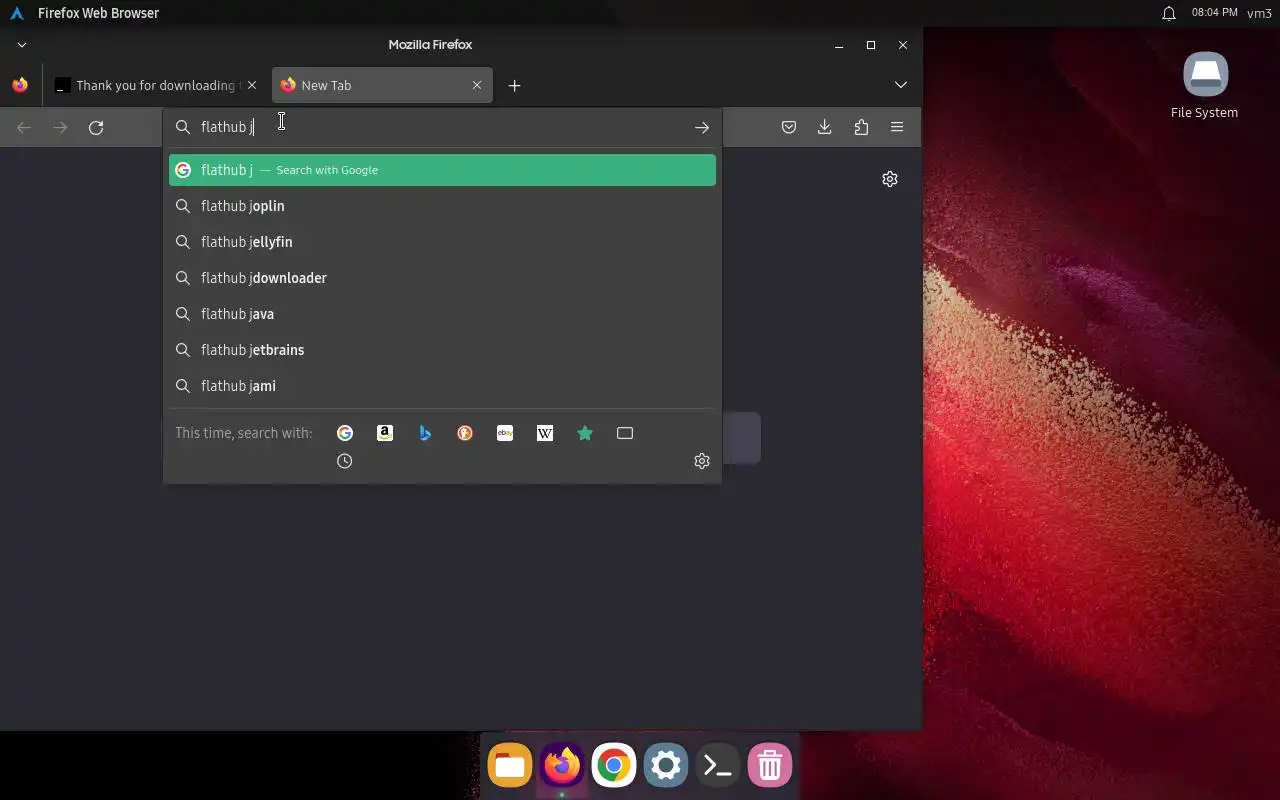Open the Firefox View pinned icon

20,86
